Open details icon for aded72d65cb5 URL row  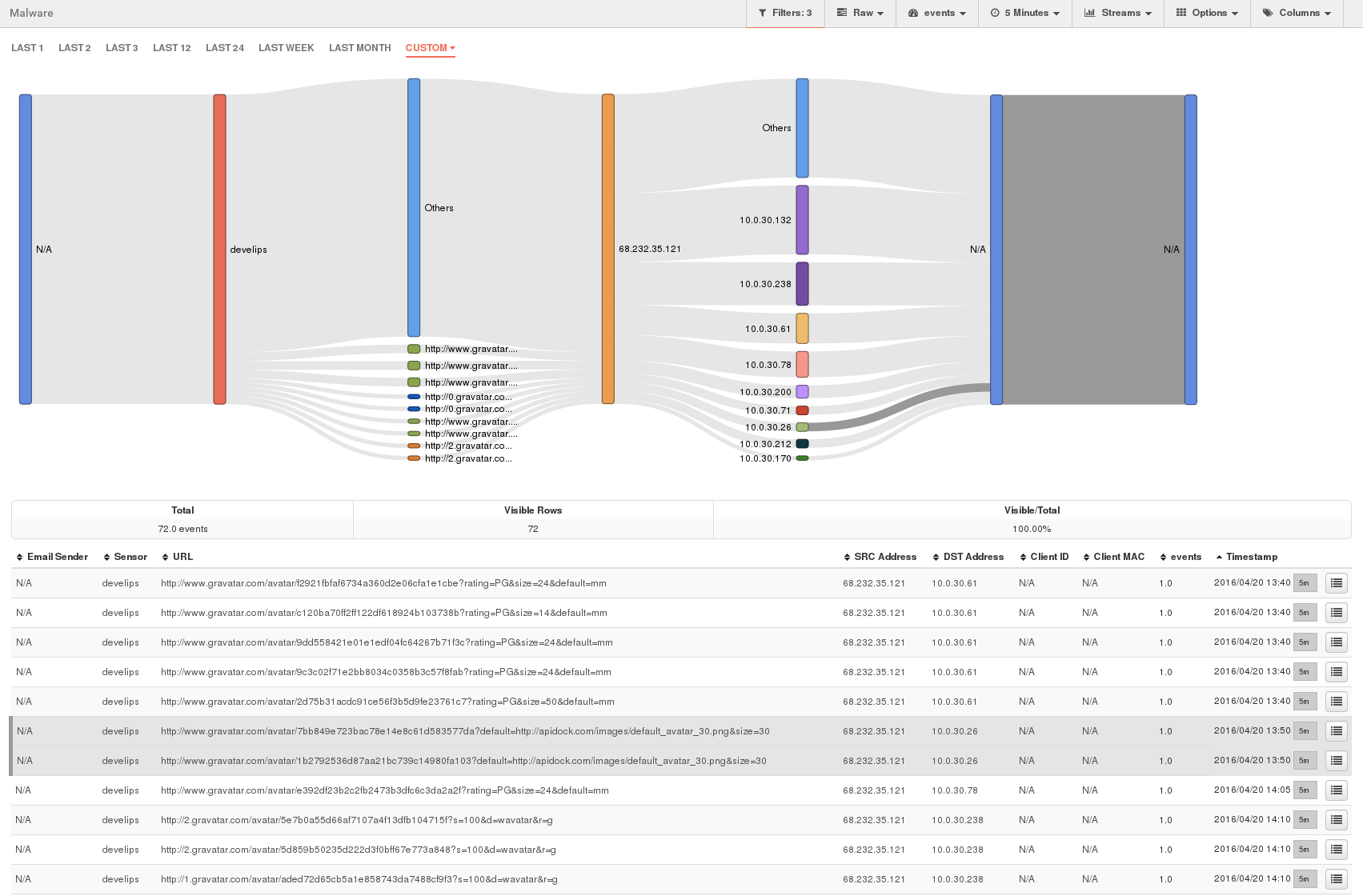[1336, 879]
